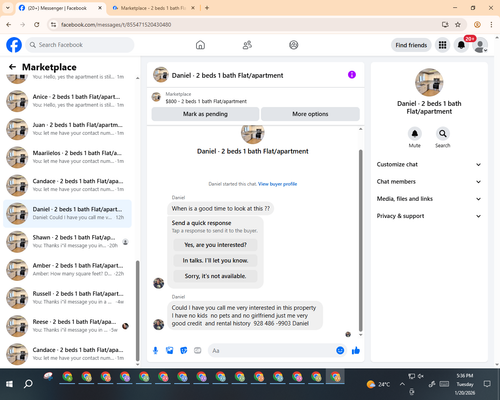Switch to the Marketplace listing browser tab
This screenshot has width=500, height=400.
click(x=153, y=8)
